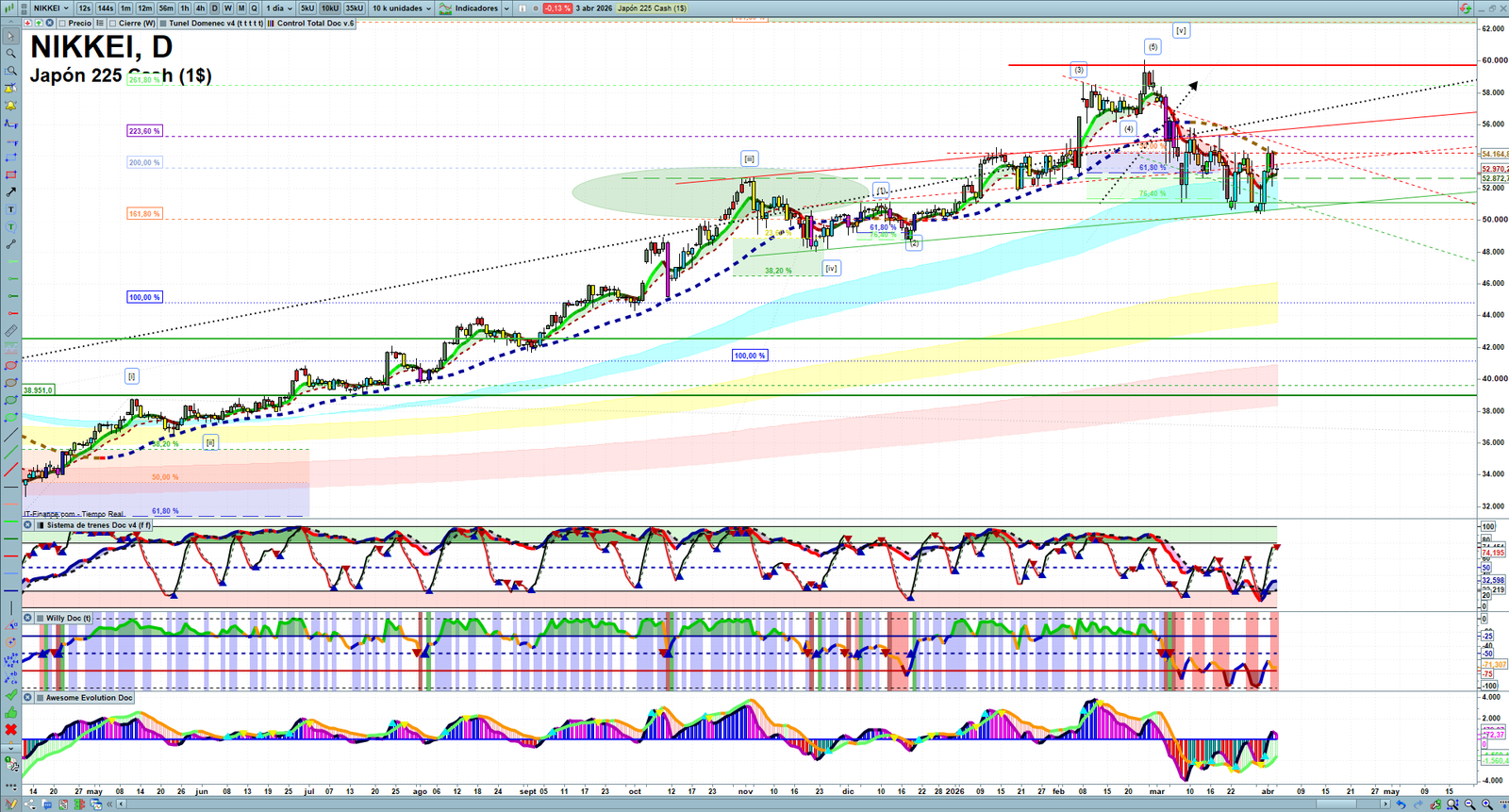This screenshot has height=812, width=1509.
Task: Select the ruler measurement tool
Action: point(10,331)
